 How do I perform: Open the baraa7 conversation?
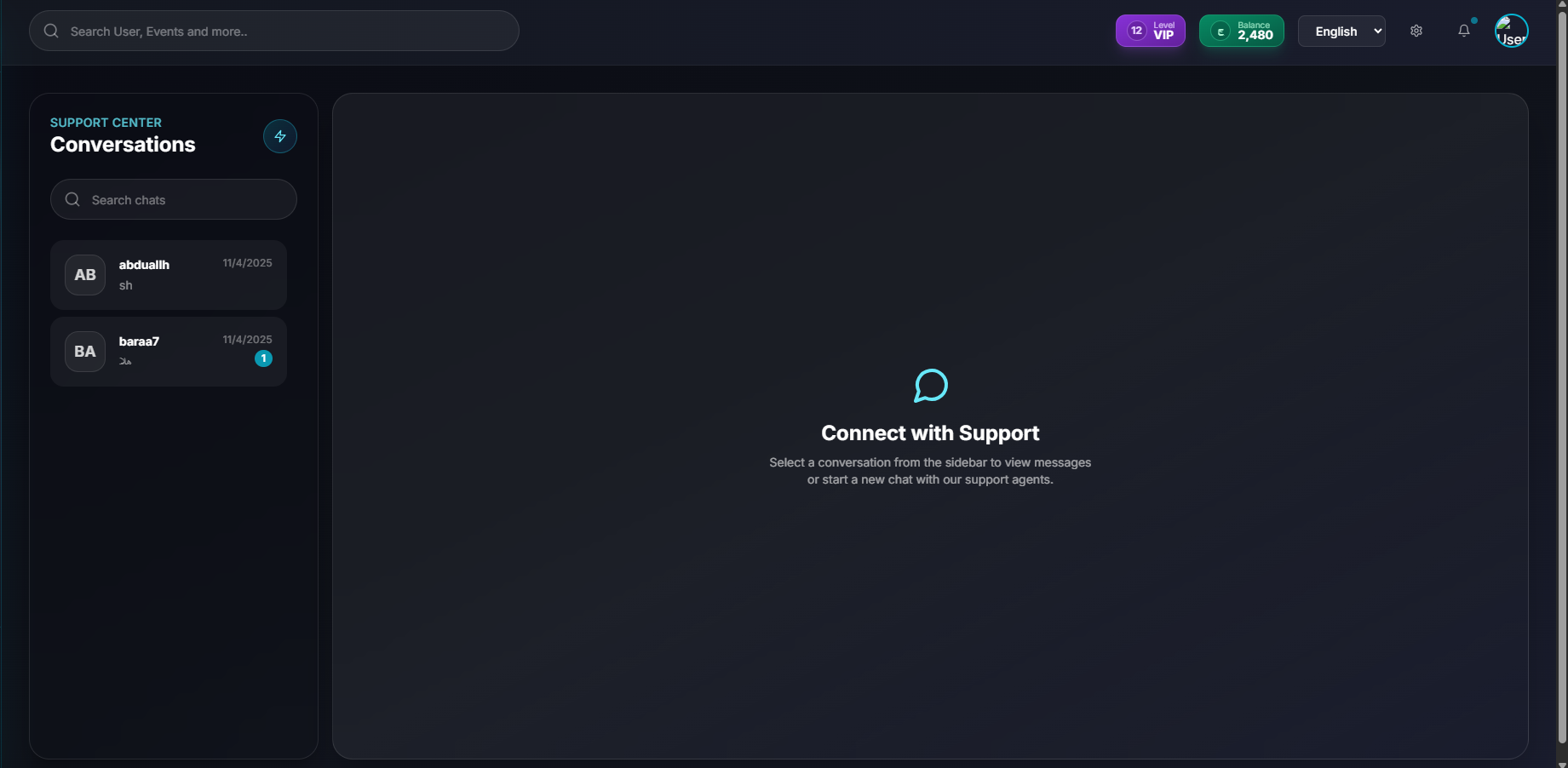point(169,352)
